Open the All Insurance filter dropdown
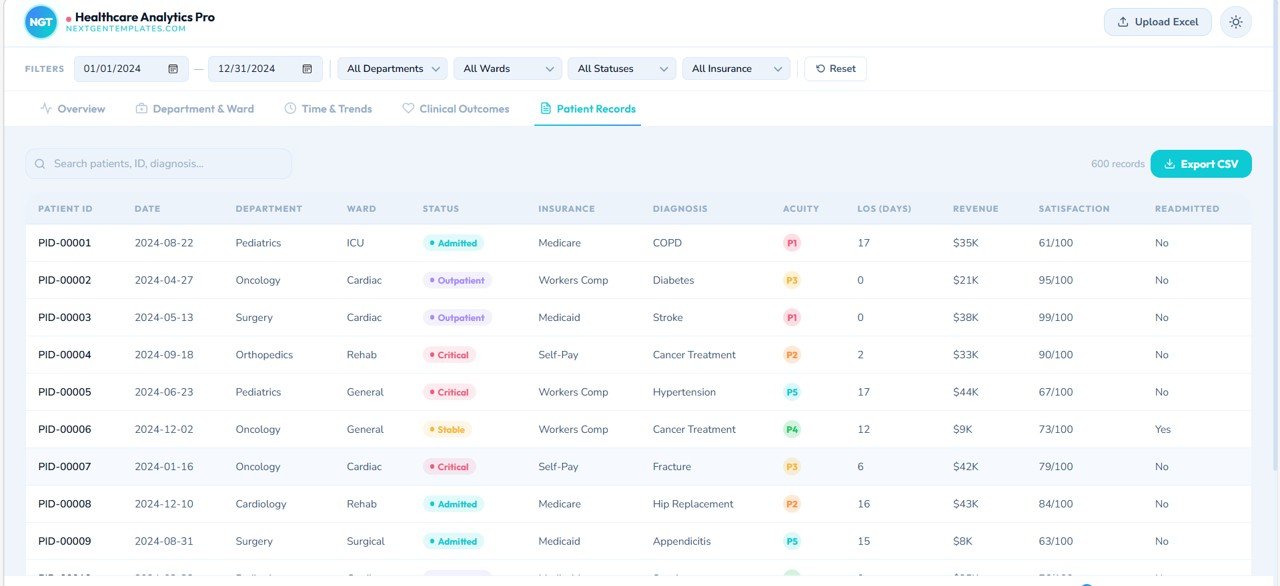The image size is (1280, 586). pyautogui.click(x=736, y=68)
